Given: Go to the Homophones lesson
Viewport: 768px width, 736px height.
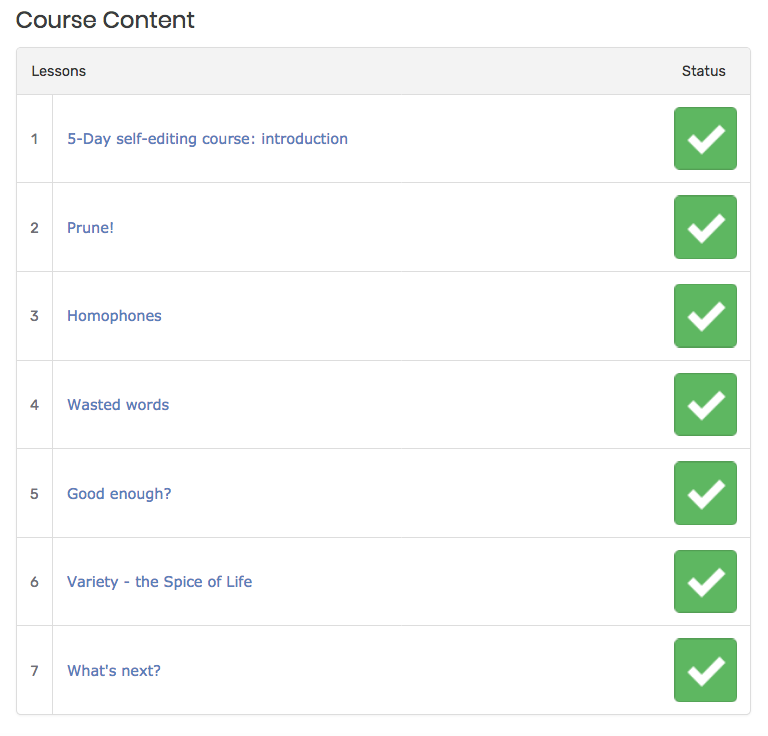Looking at the screenshot, I should coord(114,316).
